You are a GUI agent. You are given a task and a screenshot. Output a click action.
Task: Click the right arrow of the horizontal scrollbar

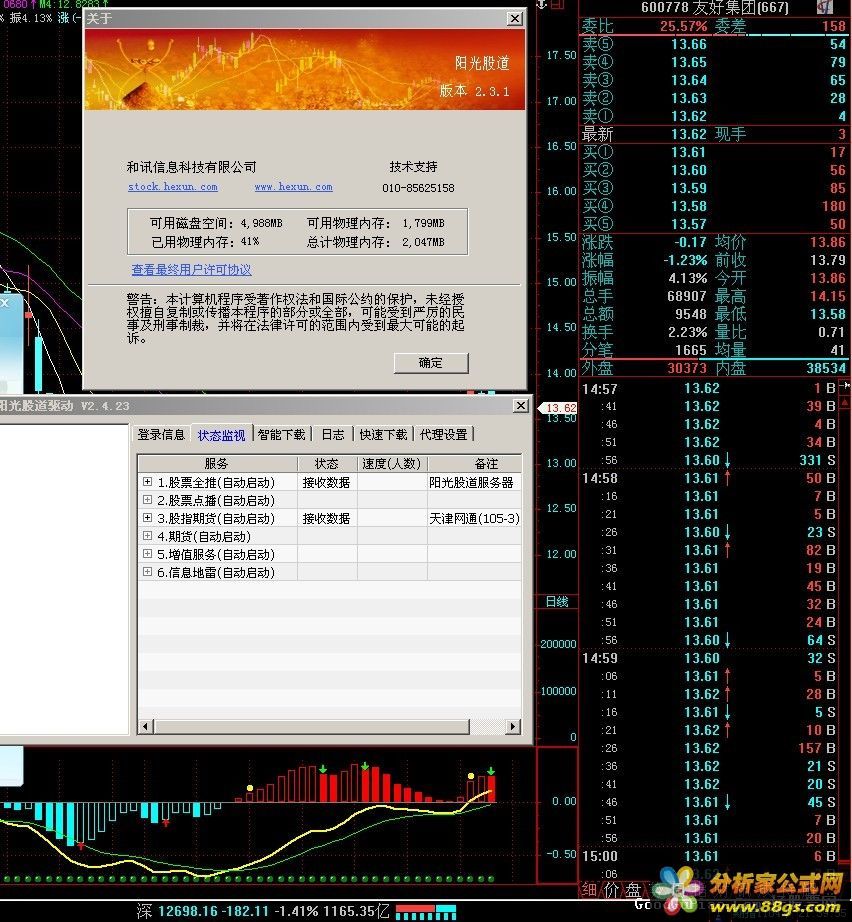click(x=514, y=726)
